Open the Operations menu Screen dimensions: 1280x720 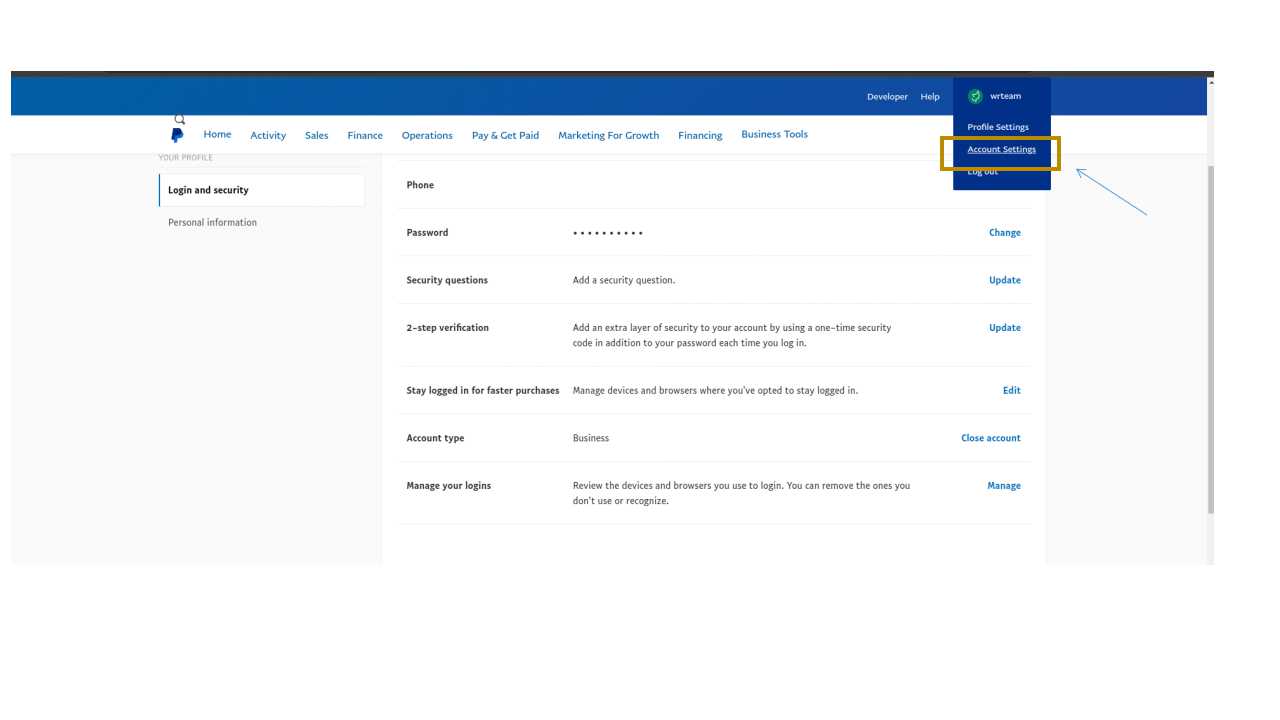click(x=427, y=136)
